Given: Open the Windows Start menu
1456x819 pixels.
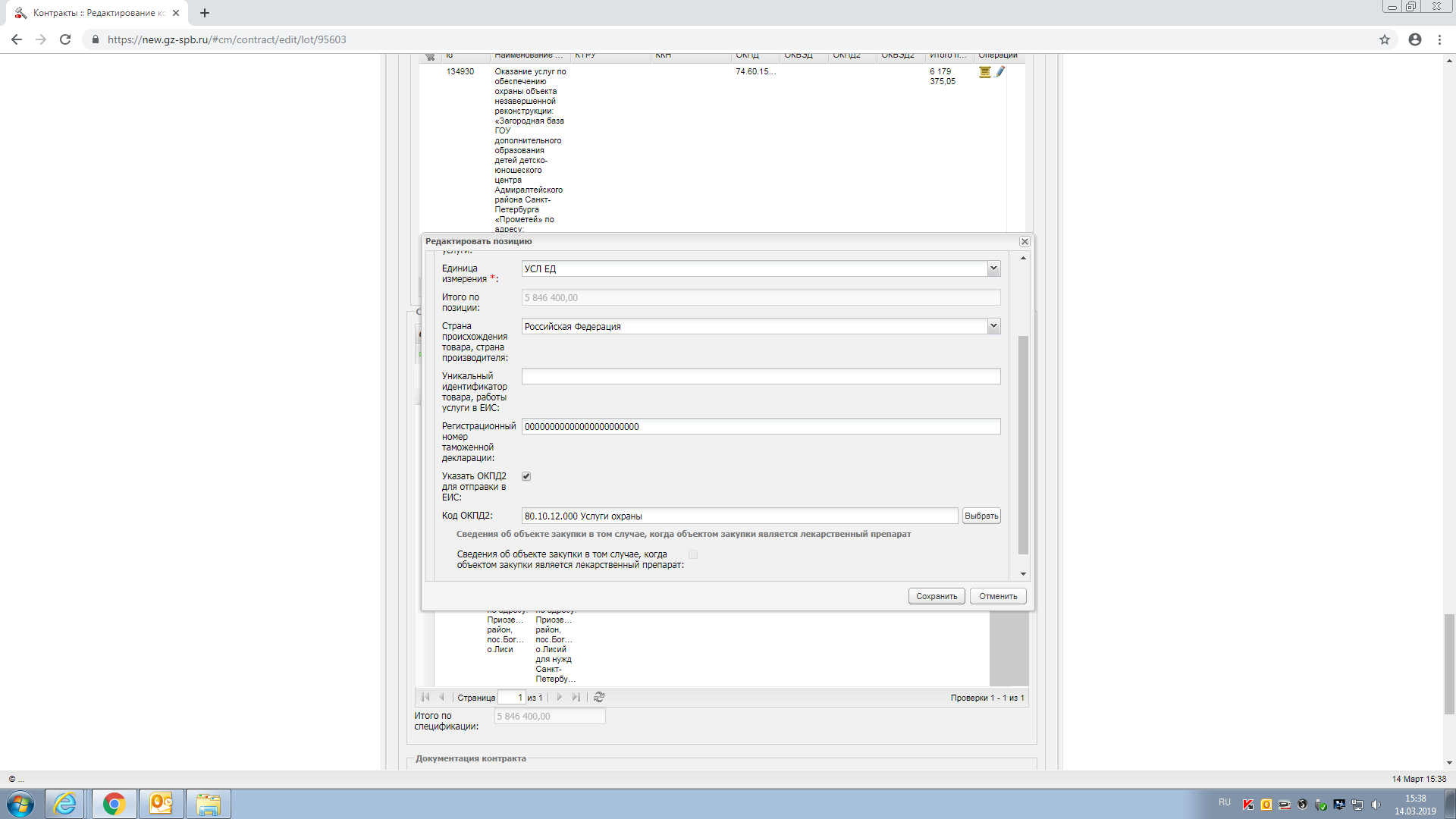Looking at the screenshot, I should [20, 804].
